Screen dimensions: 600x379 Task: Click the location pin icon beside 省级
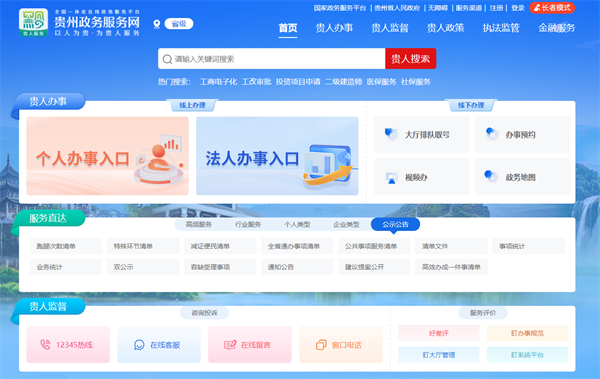pyautogui.click(x=157, y=24)
